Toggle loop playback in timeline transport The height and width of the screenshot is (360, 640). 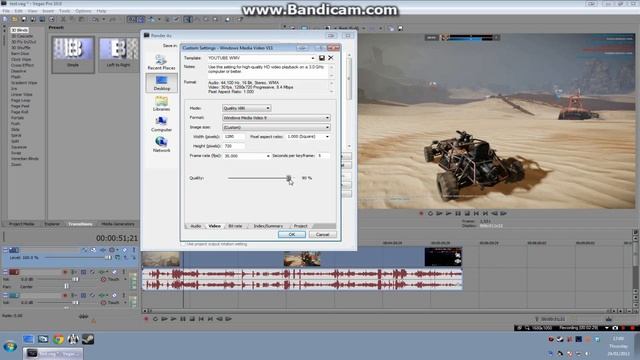point(155,319)
